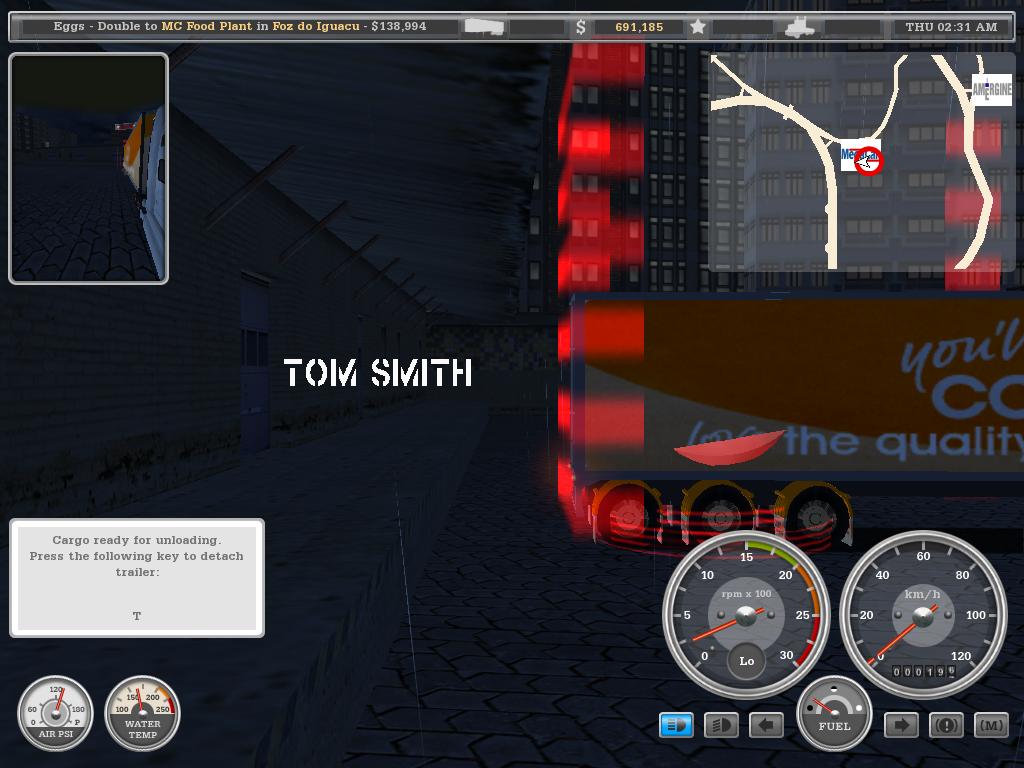Click the reputation bar beside the star
Viewport: 1024px width, 768px height.
tap(743, 27)
